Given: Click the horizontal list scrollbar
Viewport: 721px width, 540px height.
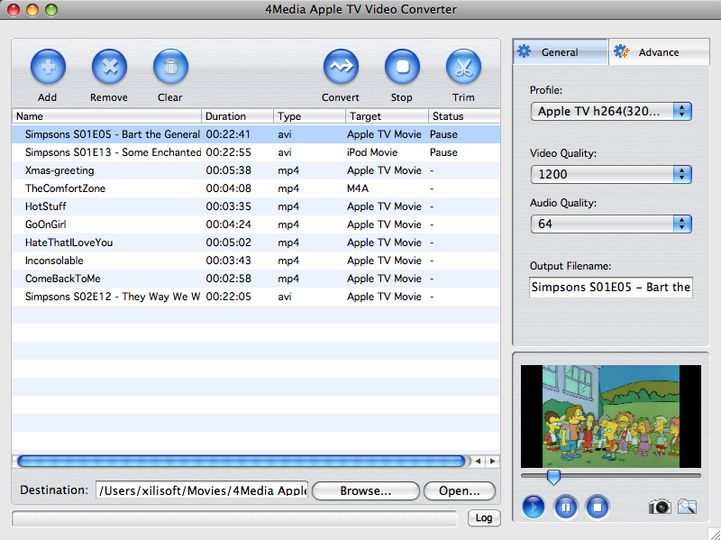Looking at the screenshot, I should [241, 461].
